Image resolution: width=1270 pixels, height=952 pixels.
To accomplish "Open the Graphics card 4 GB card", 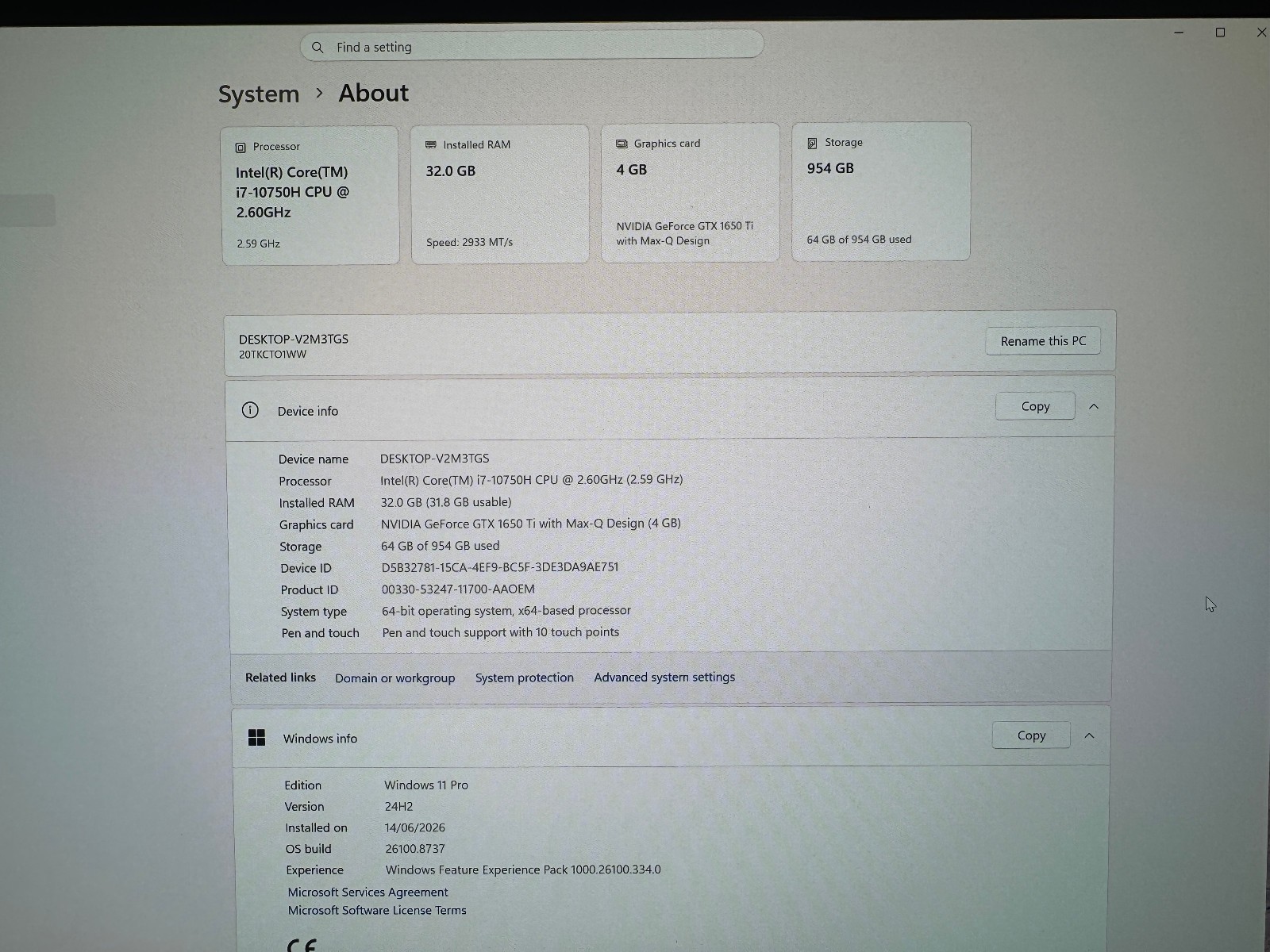I will coord(691,193).
